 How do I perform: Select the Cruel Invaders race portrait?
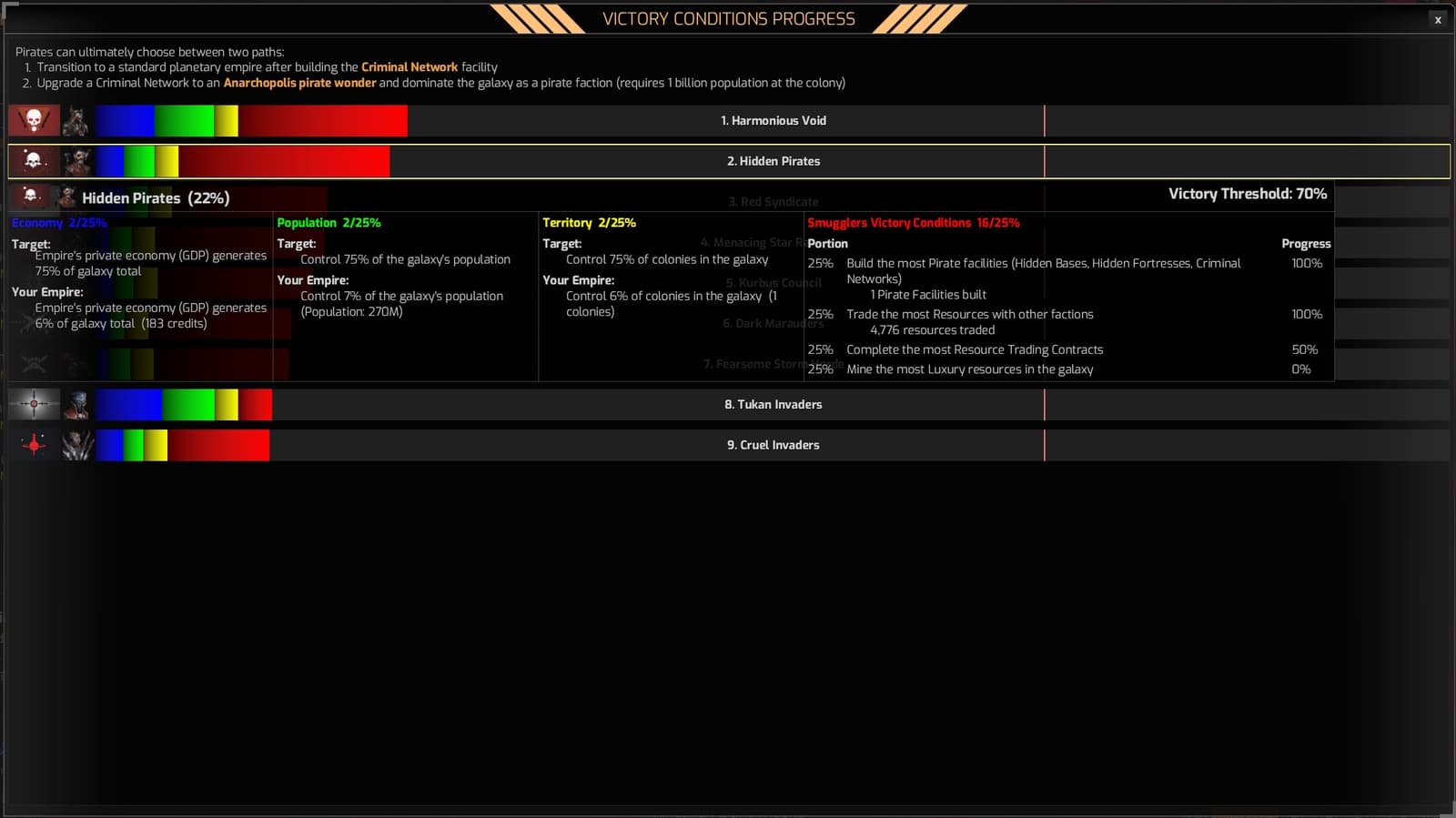pyautogui.click(x=76, y=445)
